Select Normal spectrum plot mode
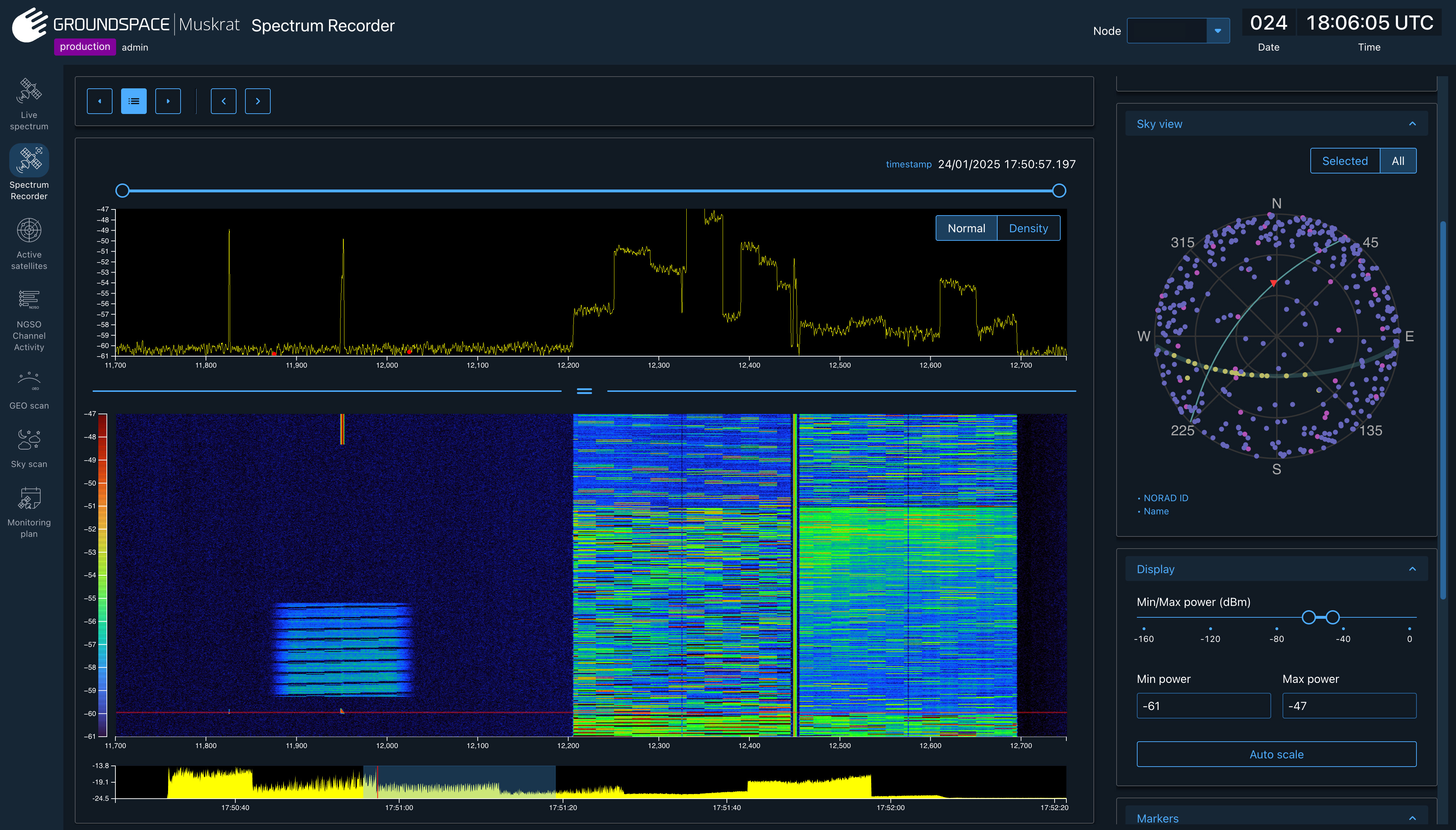The height and width of the screenshot is (830, 1456). 966,228
